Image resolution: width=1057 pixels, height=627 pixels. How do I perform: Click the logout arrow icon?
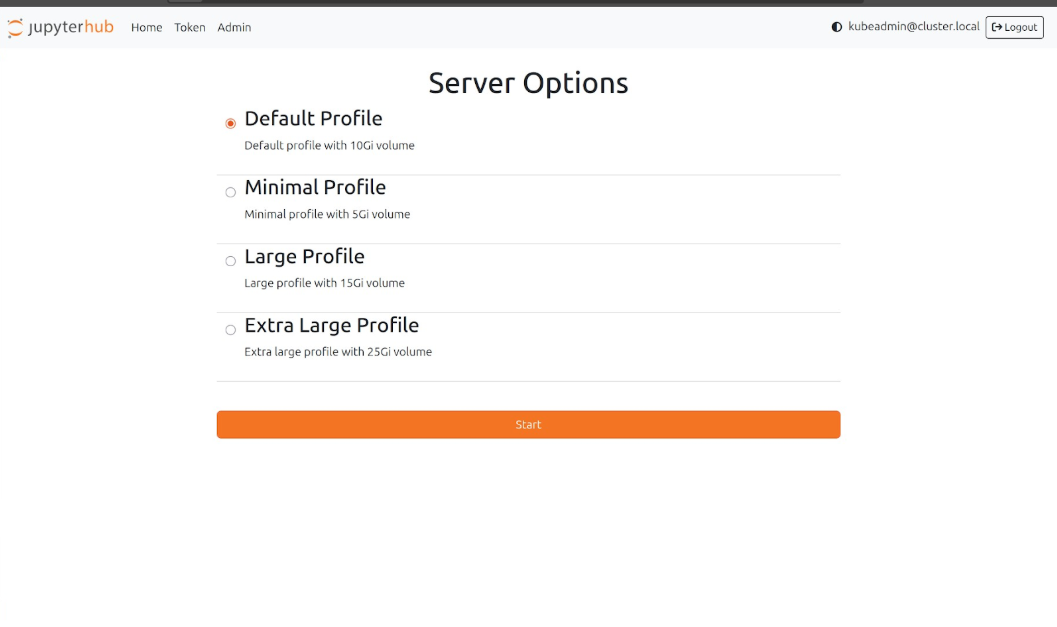(x=996, y=27)
